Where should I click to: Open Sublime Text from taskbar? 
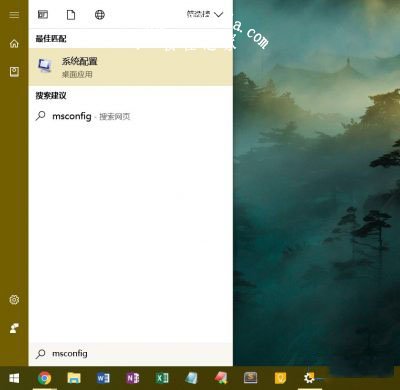tap(250, 378)
